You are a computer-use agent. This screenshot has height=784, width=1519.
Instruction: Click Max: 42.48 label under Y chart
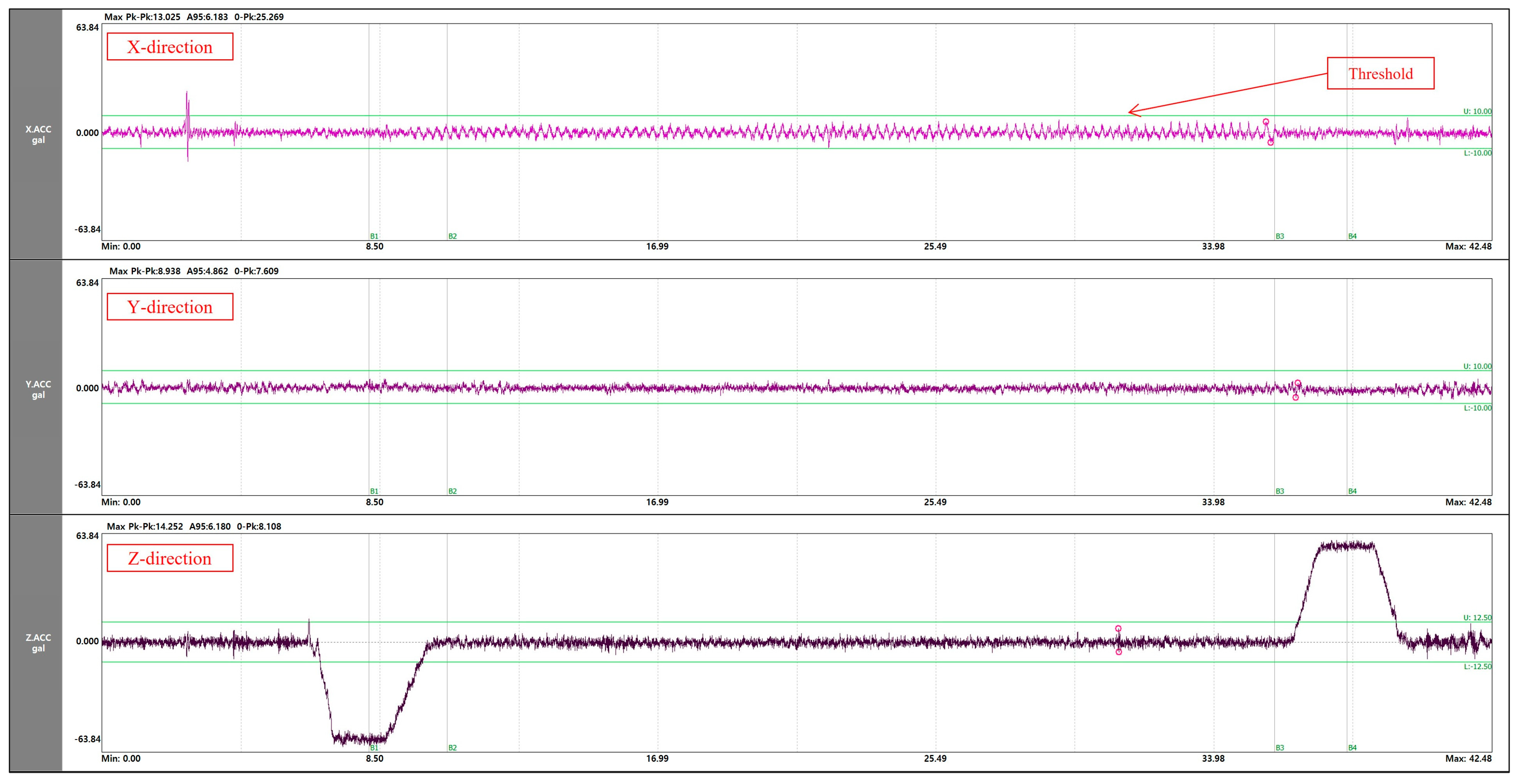1468,502
